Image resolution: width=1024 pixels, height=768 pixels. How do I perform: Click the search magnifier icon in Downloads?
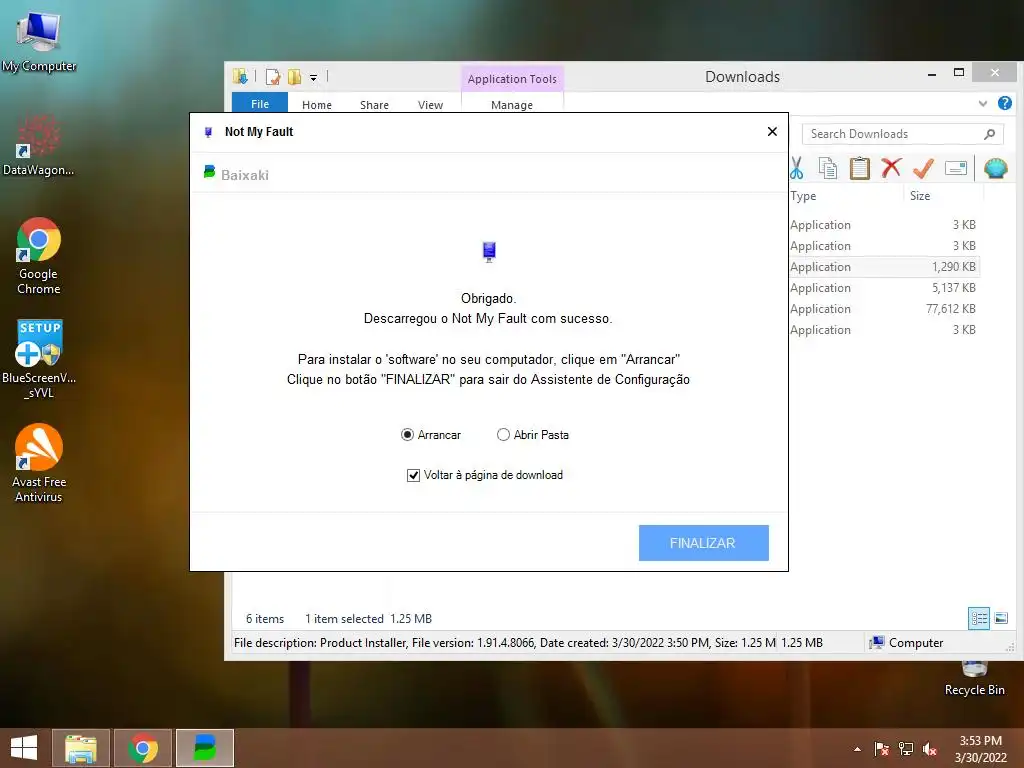click(x=989, y=134)
